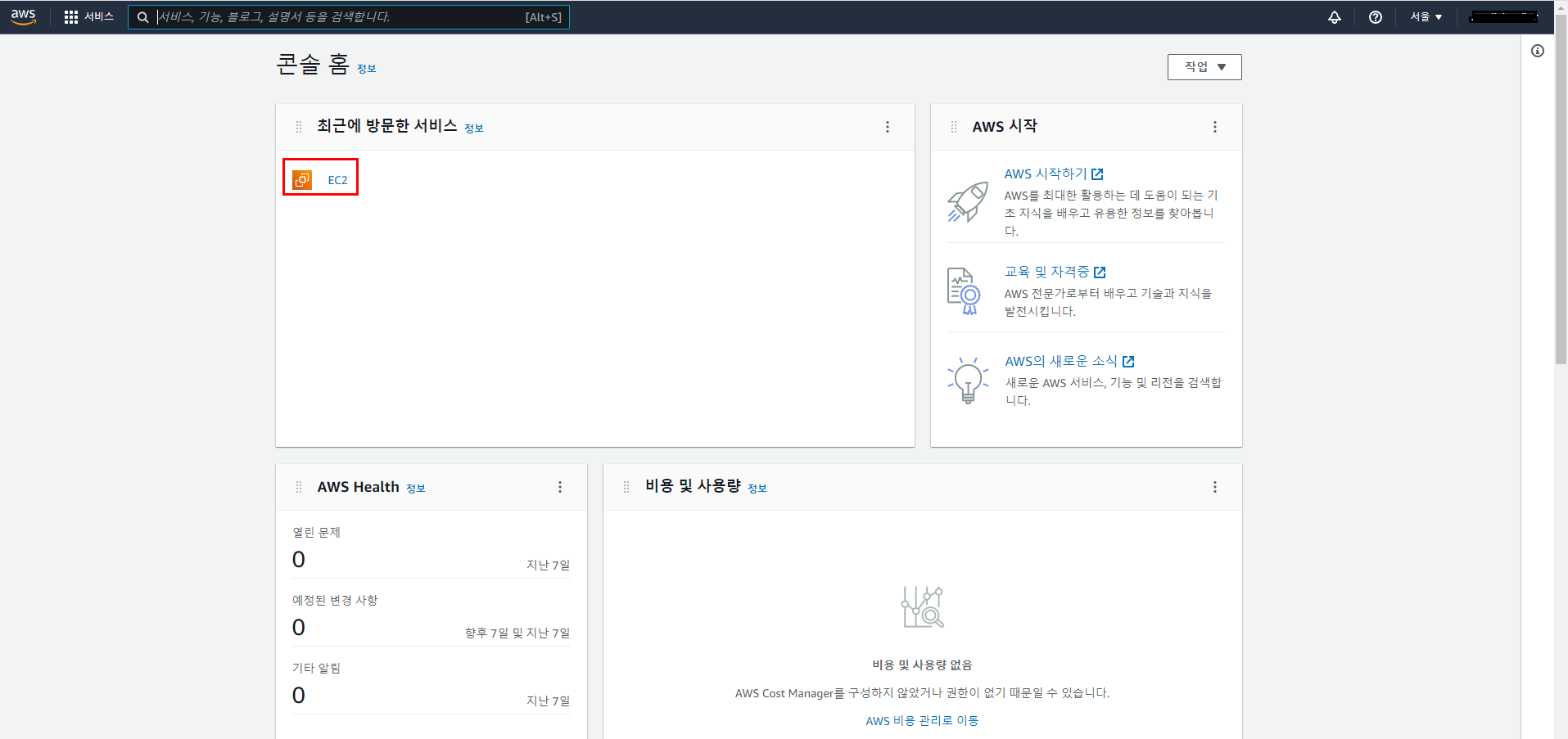Grab drag handle of AWS 시작 widget
This screenshot has height=739, width=1568.
pyautogui.click(x=954, y=127)
